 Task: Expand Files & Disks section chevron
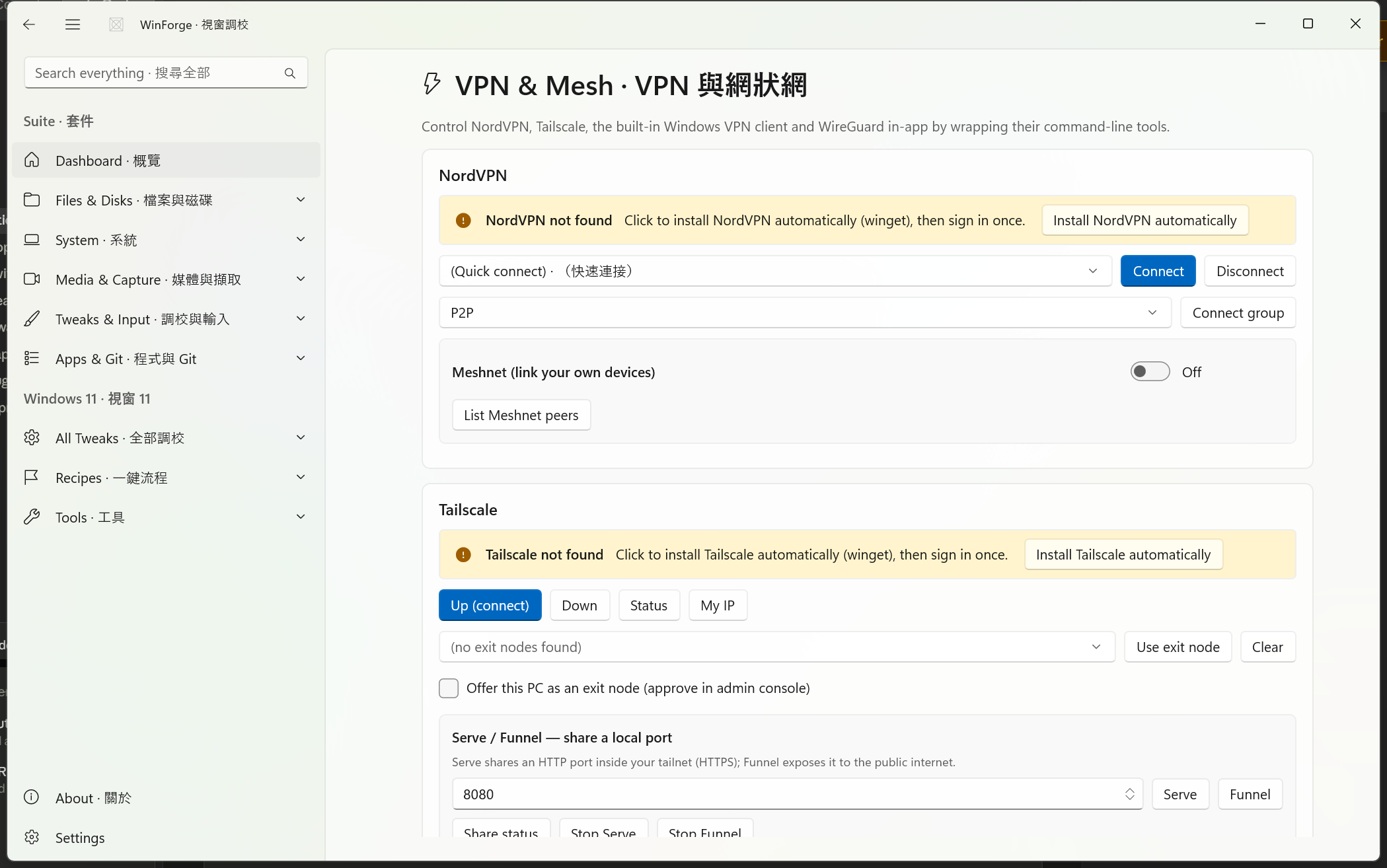tap(301, 200)
